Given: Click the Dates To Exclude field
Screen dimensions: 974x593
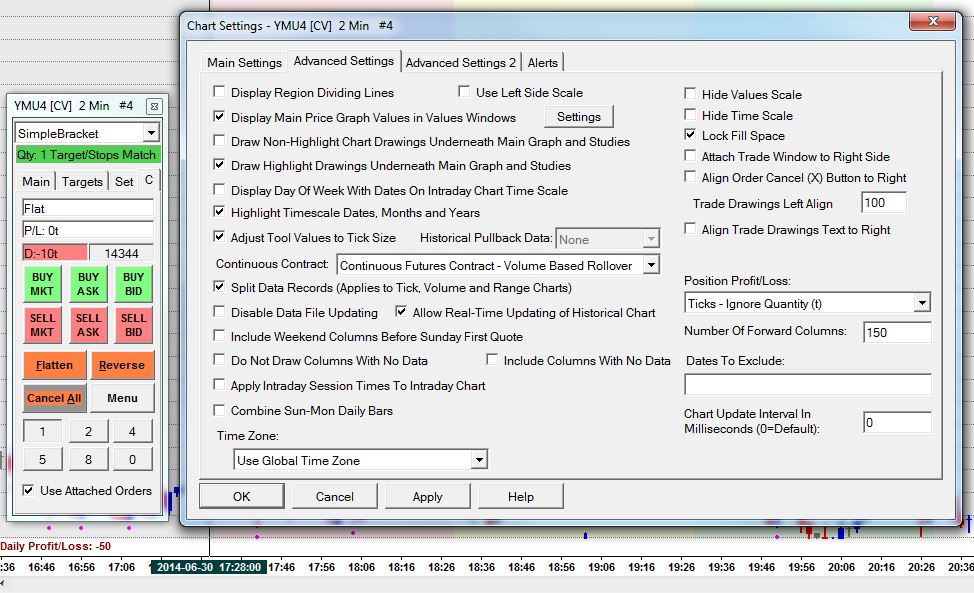Looking at the screenshot, I should click(x=808, y=384).
